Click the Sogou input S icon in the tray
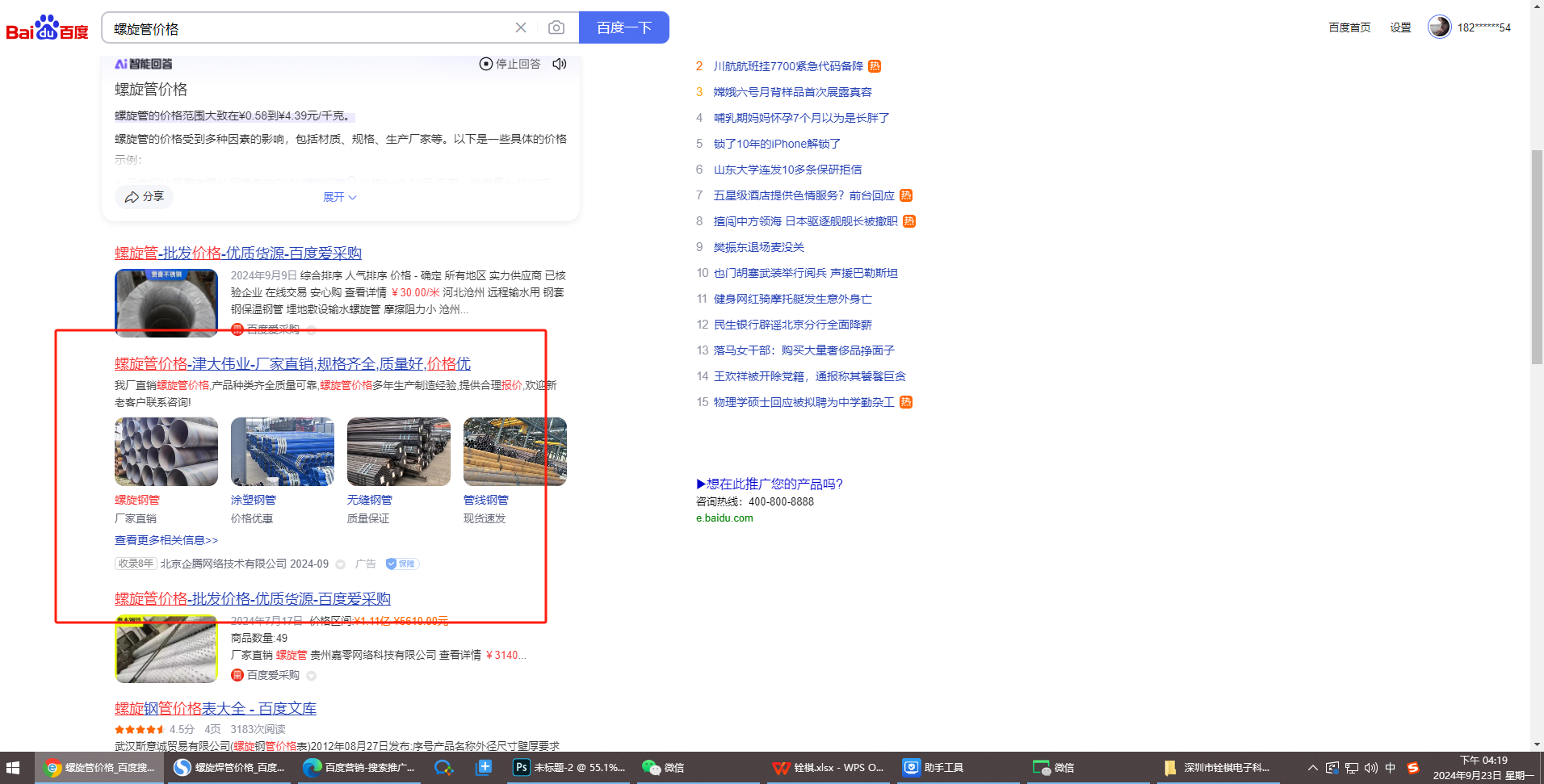This screenshot has width=1544, height=784. pyautogui.click(x=1412, y=768)
